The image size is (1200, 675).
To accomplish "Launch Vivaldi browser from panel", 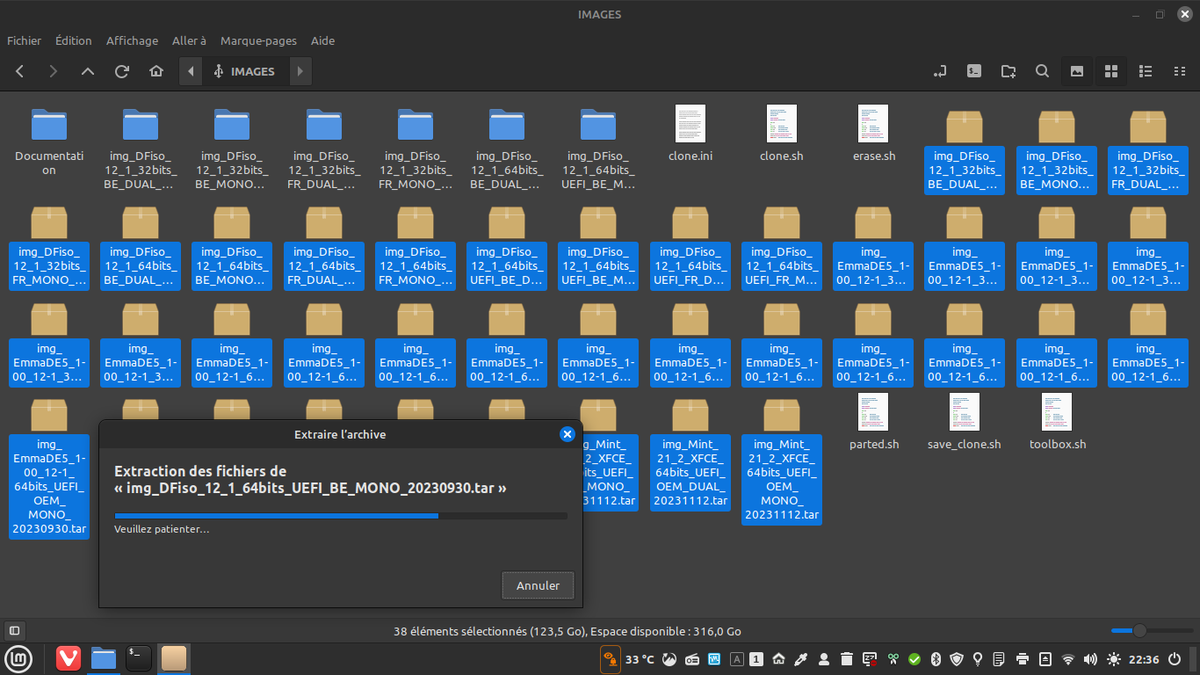I will tap(68, 658).
